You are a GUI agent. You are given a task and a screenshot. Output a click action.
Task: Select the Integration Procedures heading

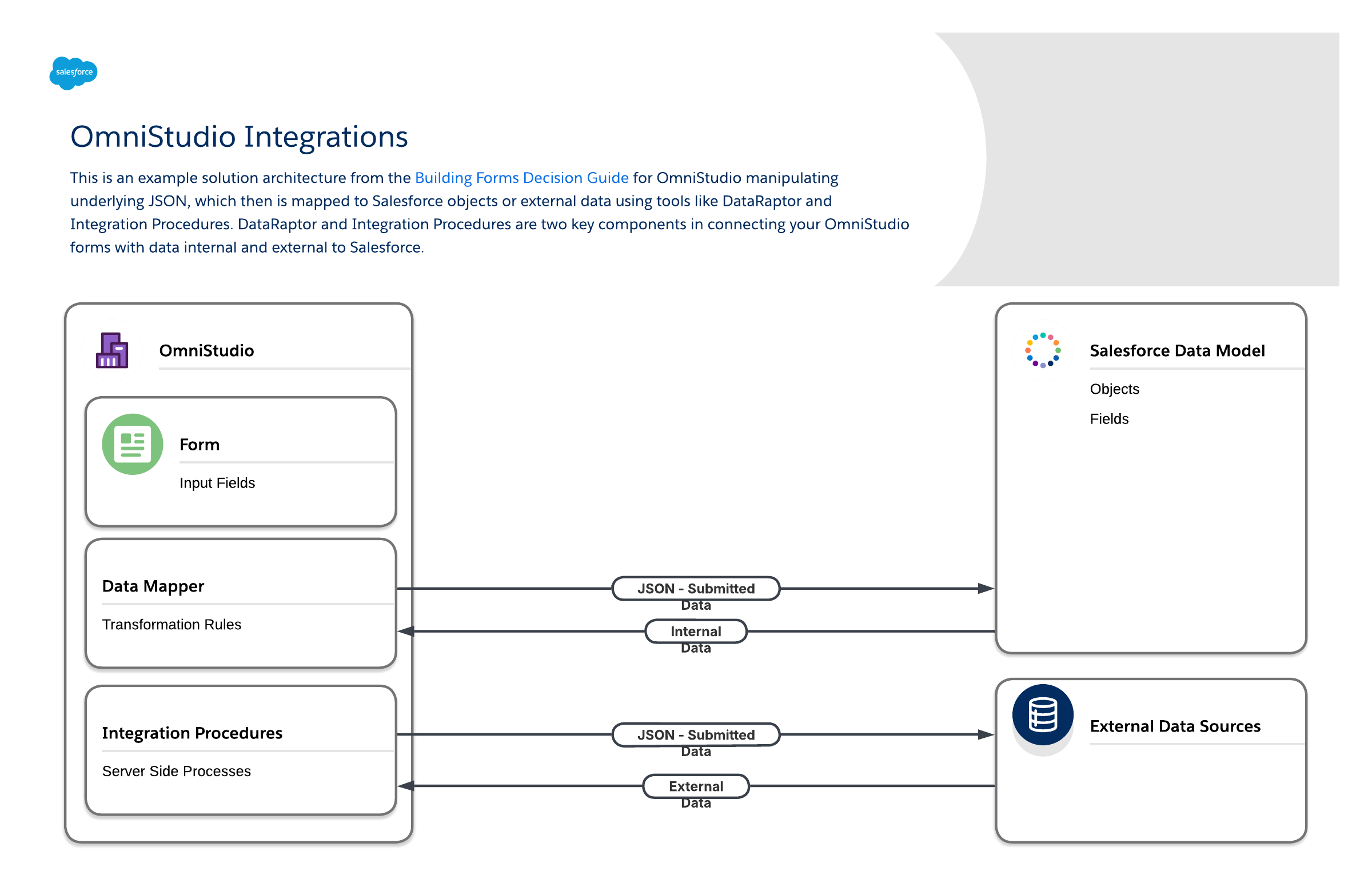192,733
